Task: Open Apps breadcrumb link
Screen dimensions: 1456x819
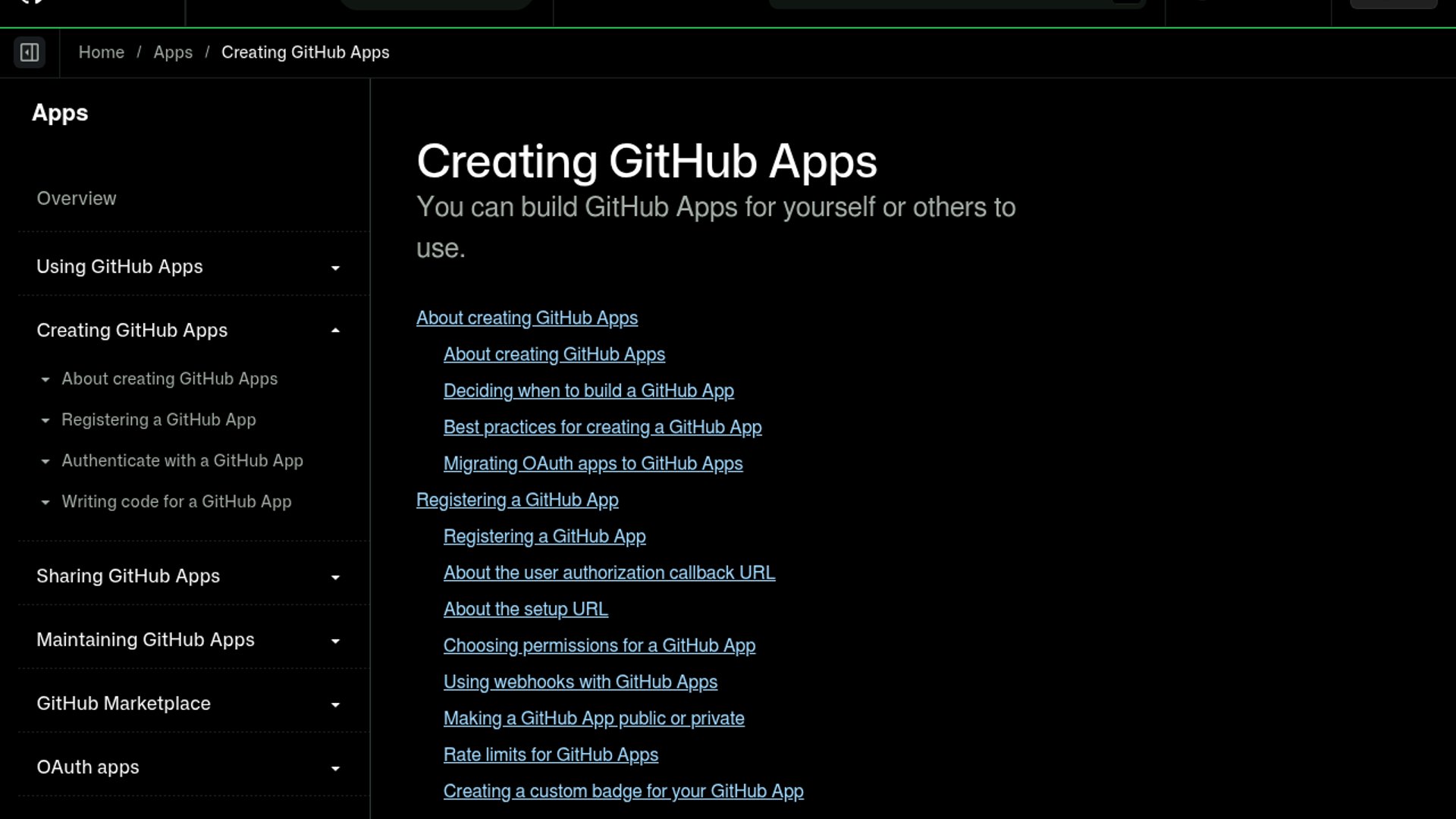Action: [x=173, y=52]
